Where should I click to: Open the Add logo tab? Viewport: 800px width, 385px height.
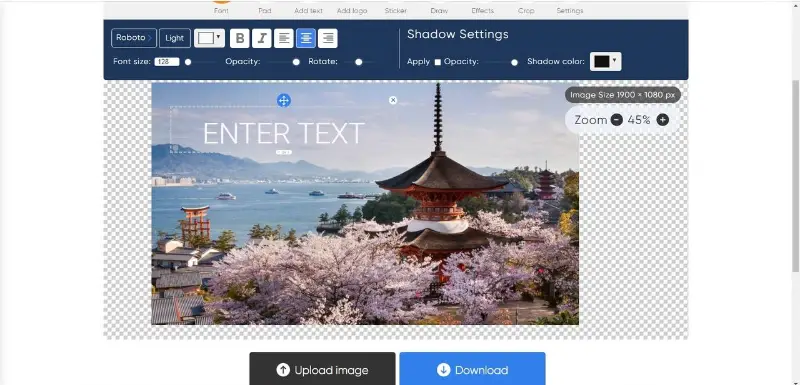352,10
